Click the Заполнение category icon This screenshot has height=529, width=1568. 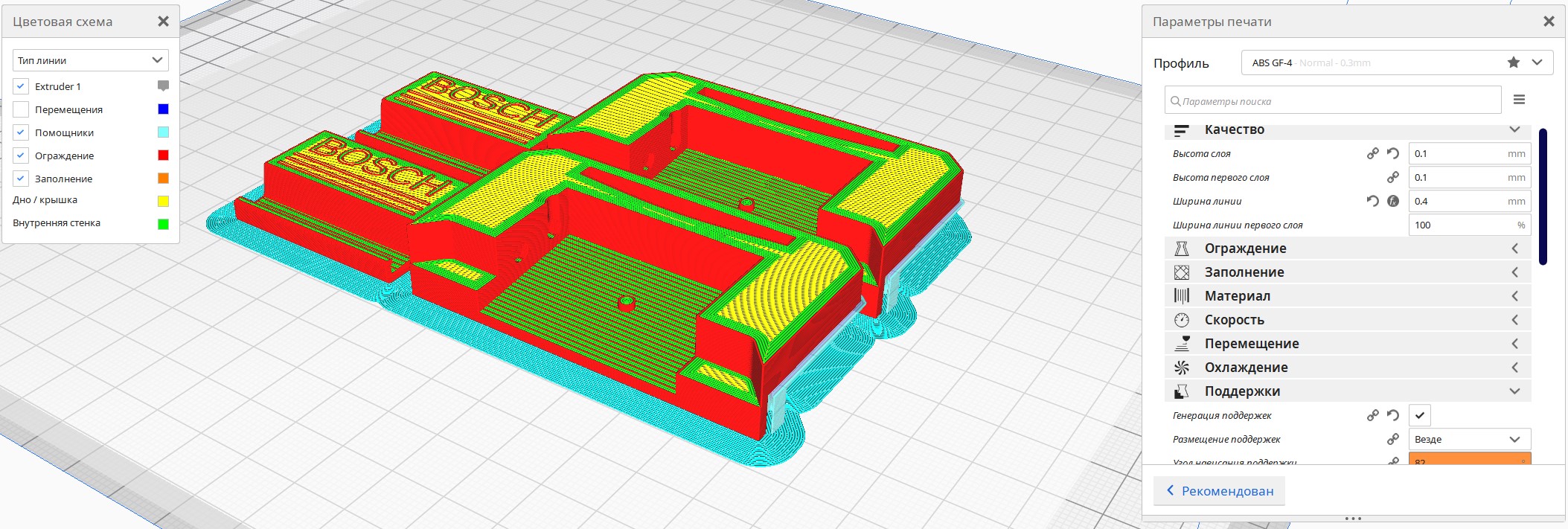[x=1181, y=272]
